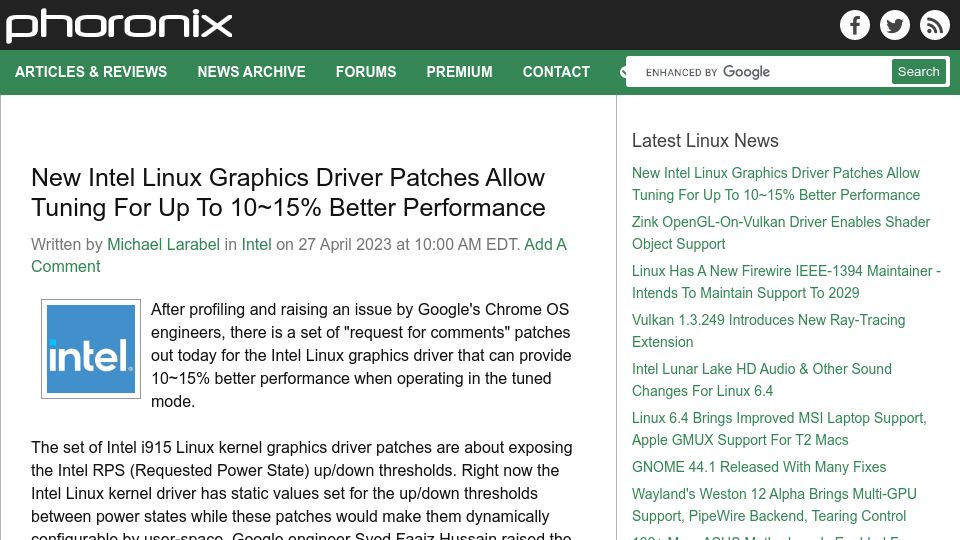Screen dimensions: 960x540
Task: Open GNOME 44.1 Released link
Action: [759, 467]
